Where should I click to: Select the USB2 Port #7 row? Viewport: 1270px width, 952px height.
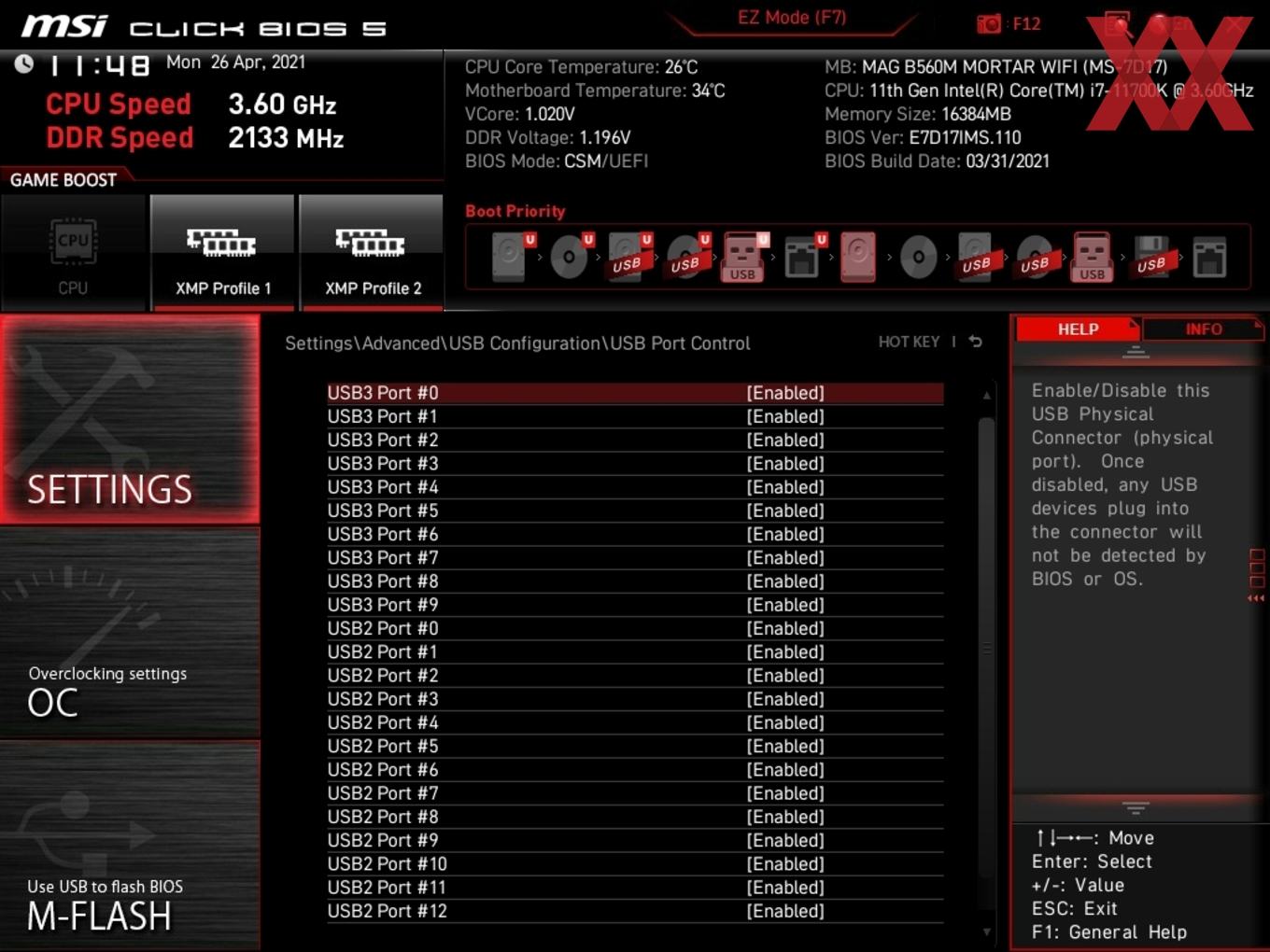[x=635, y=793]
